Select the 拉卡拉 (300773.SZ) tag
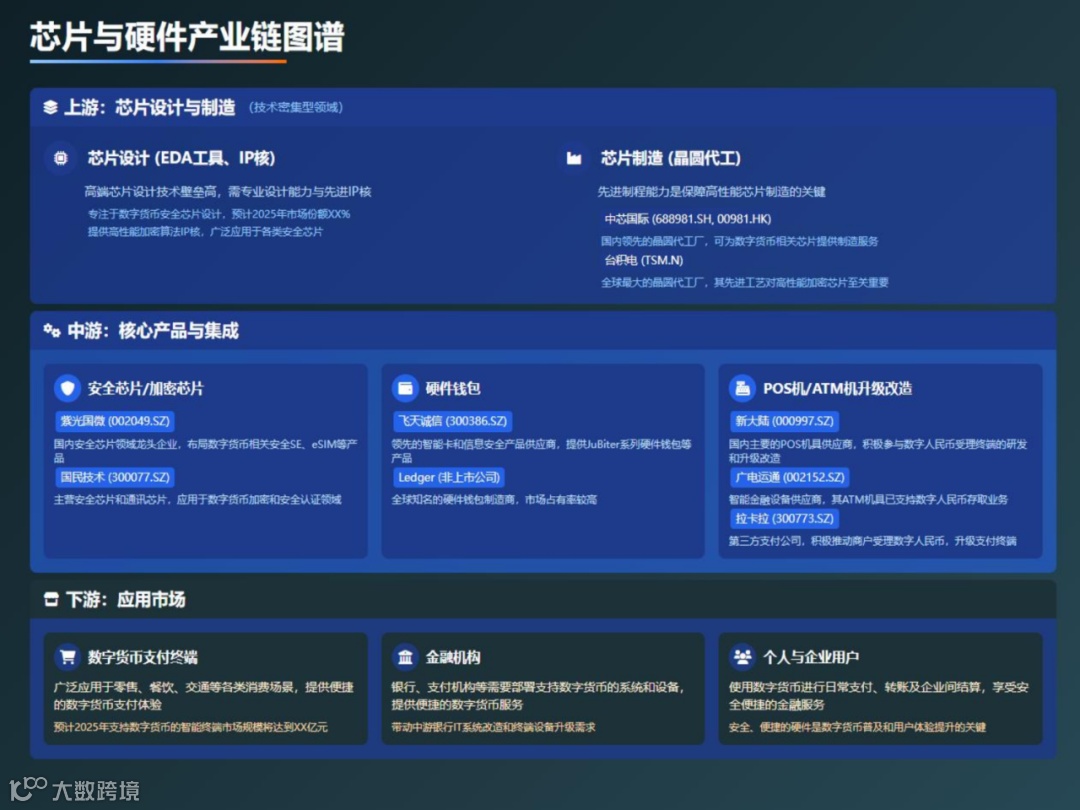This screenshot has width=1080, height=810. 785,519
